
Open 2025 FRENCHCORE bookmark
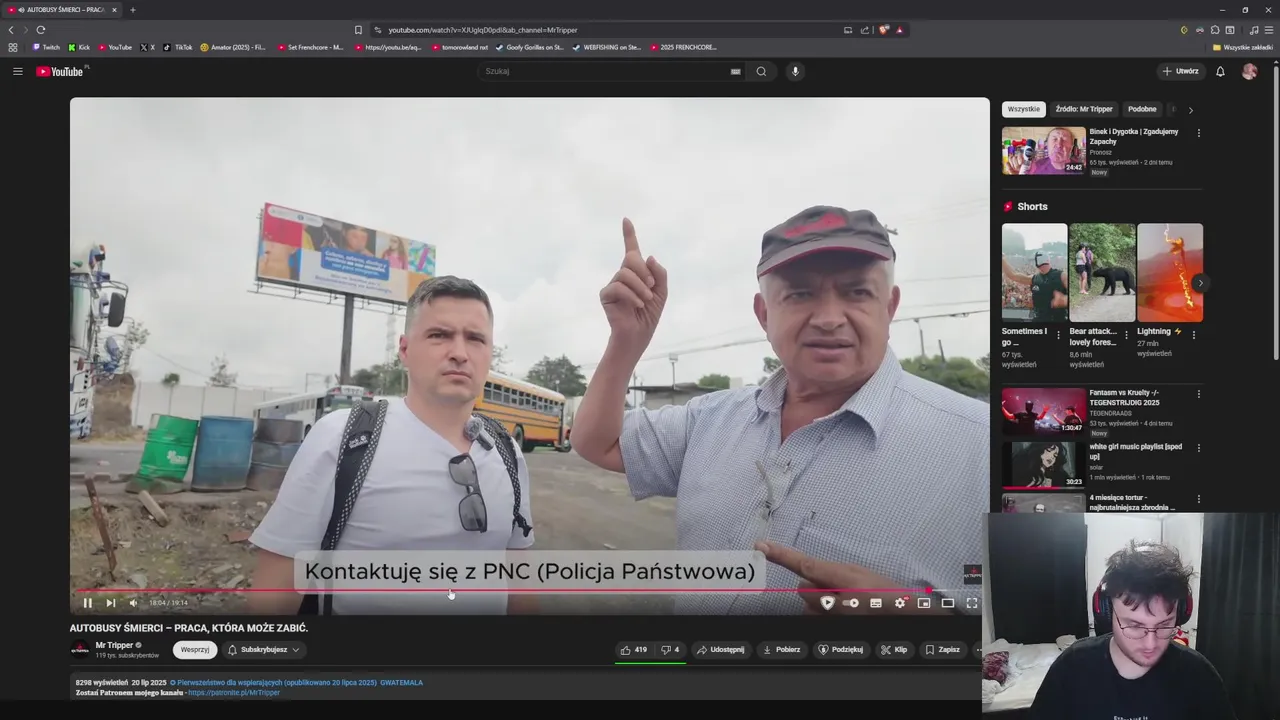683,47
